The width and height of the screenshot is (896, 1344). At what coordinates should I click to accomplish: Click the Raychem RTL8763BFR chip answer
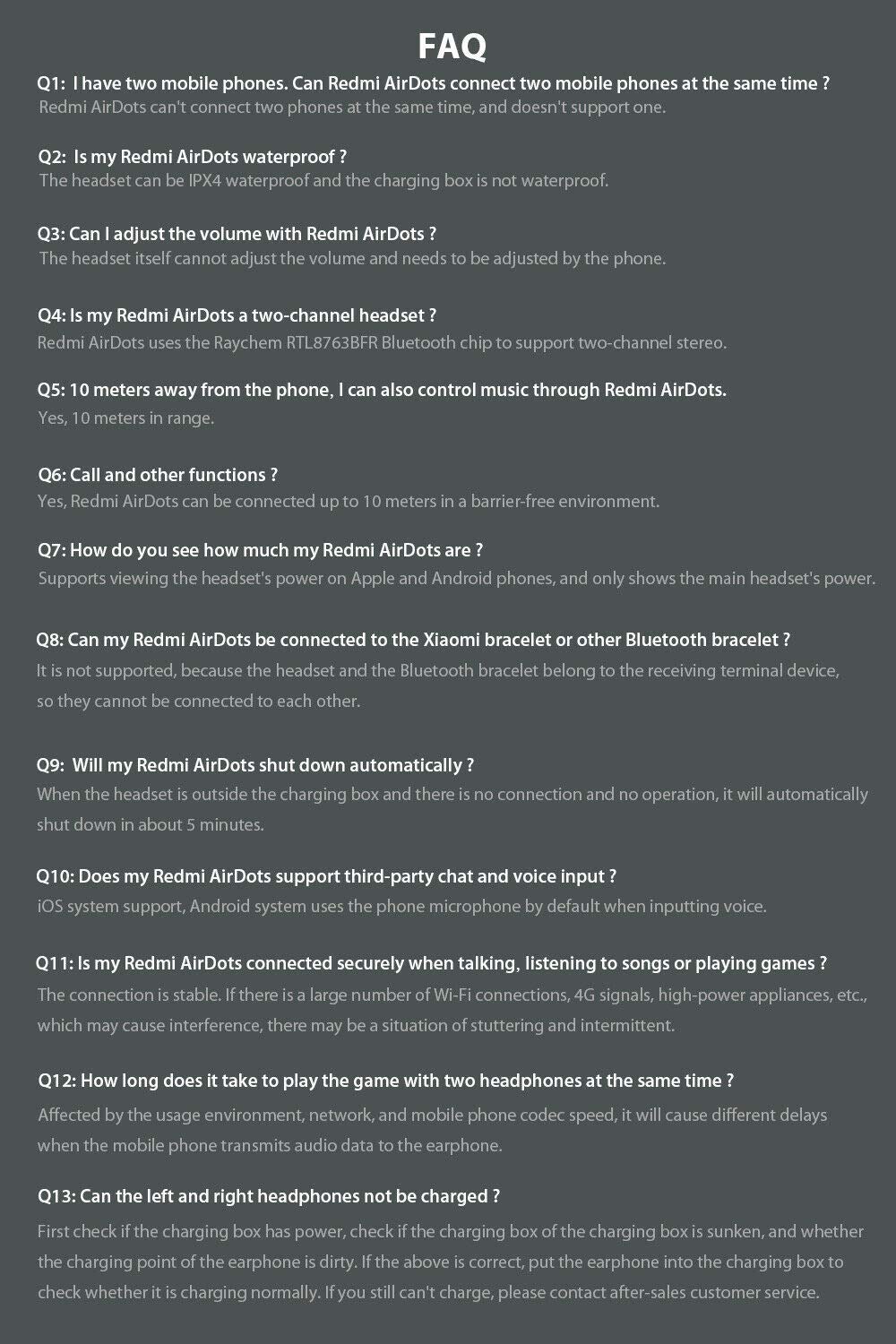pos(382,342)
